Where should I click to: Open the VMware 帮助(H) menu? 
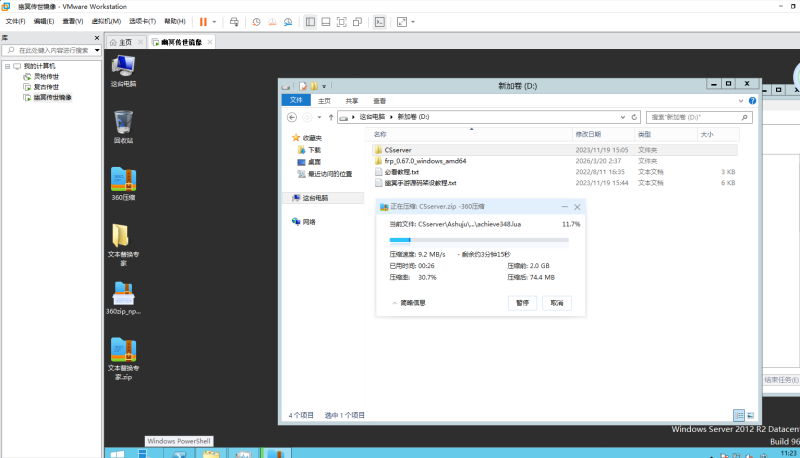[175, 21]
